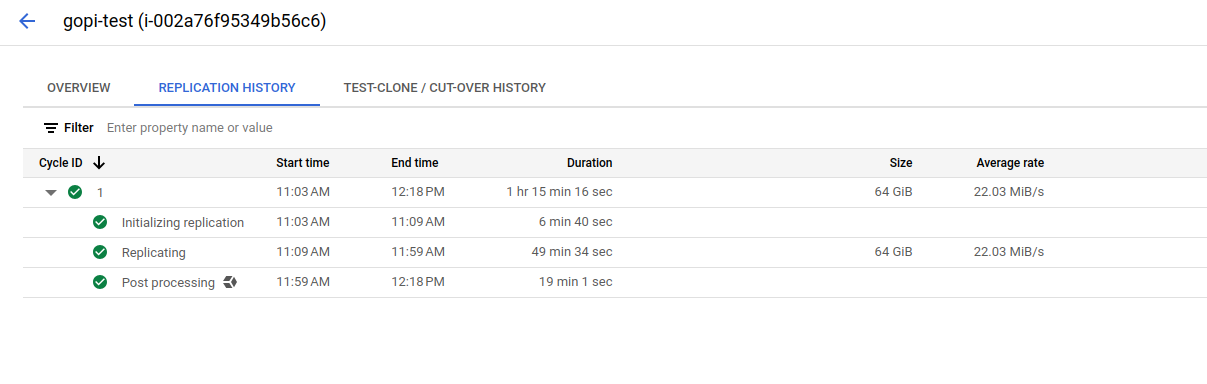Screen dimensions: 1207x384
Task: Switch to Test-Clone / Cut-Over History tab
Action: pos(445,88)
